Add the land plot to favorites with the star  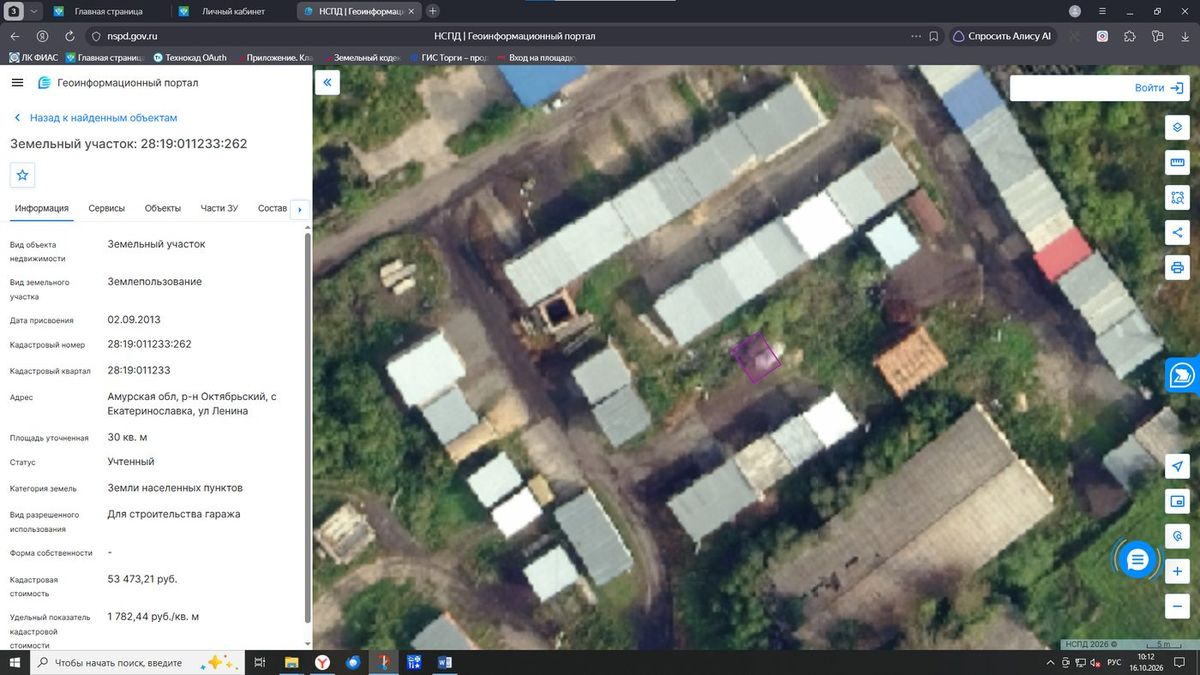(23, 175)
